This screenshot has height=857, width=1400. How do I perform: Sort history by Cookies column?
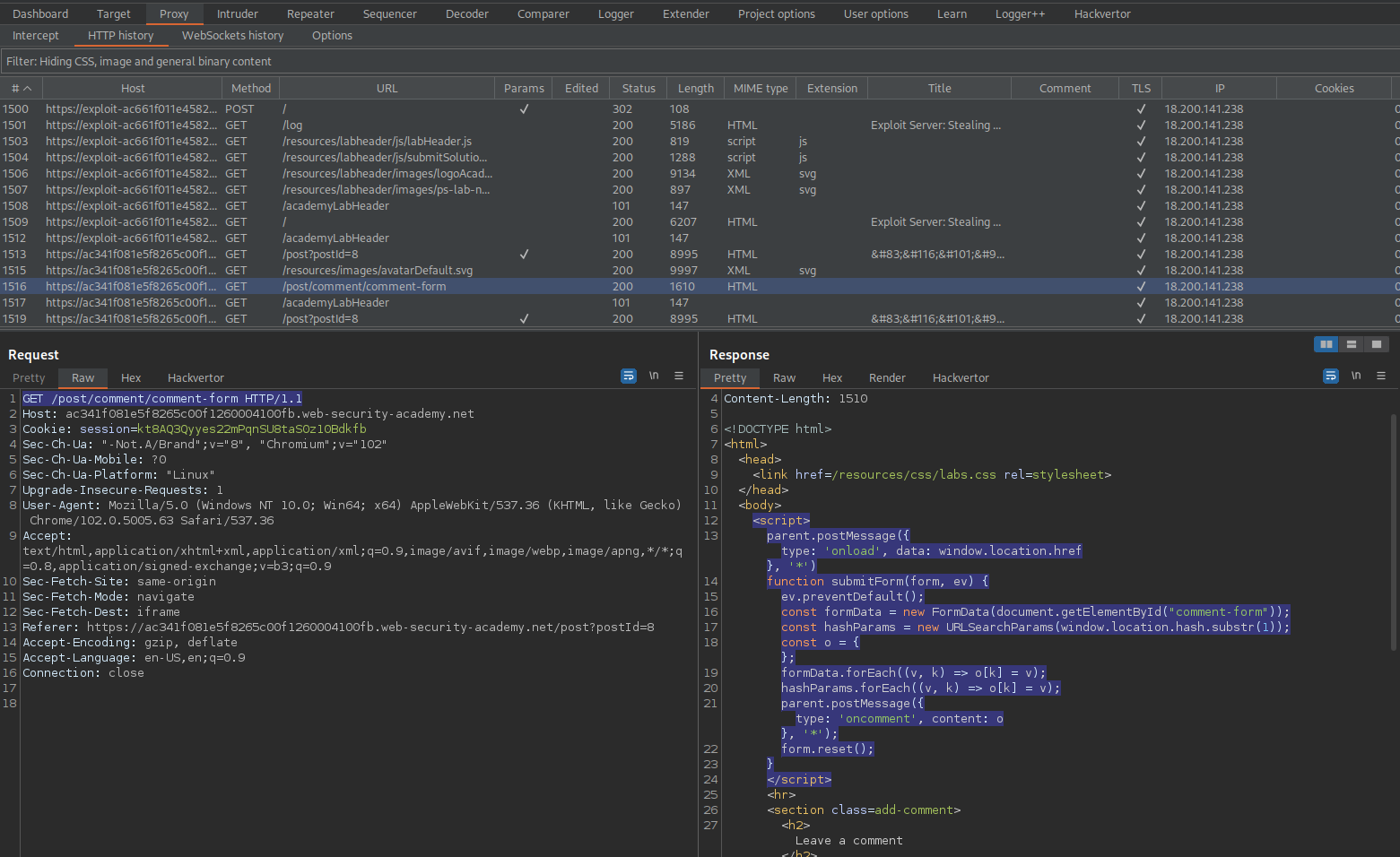[x=1334, y=88]
